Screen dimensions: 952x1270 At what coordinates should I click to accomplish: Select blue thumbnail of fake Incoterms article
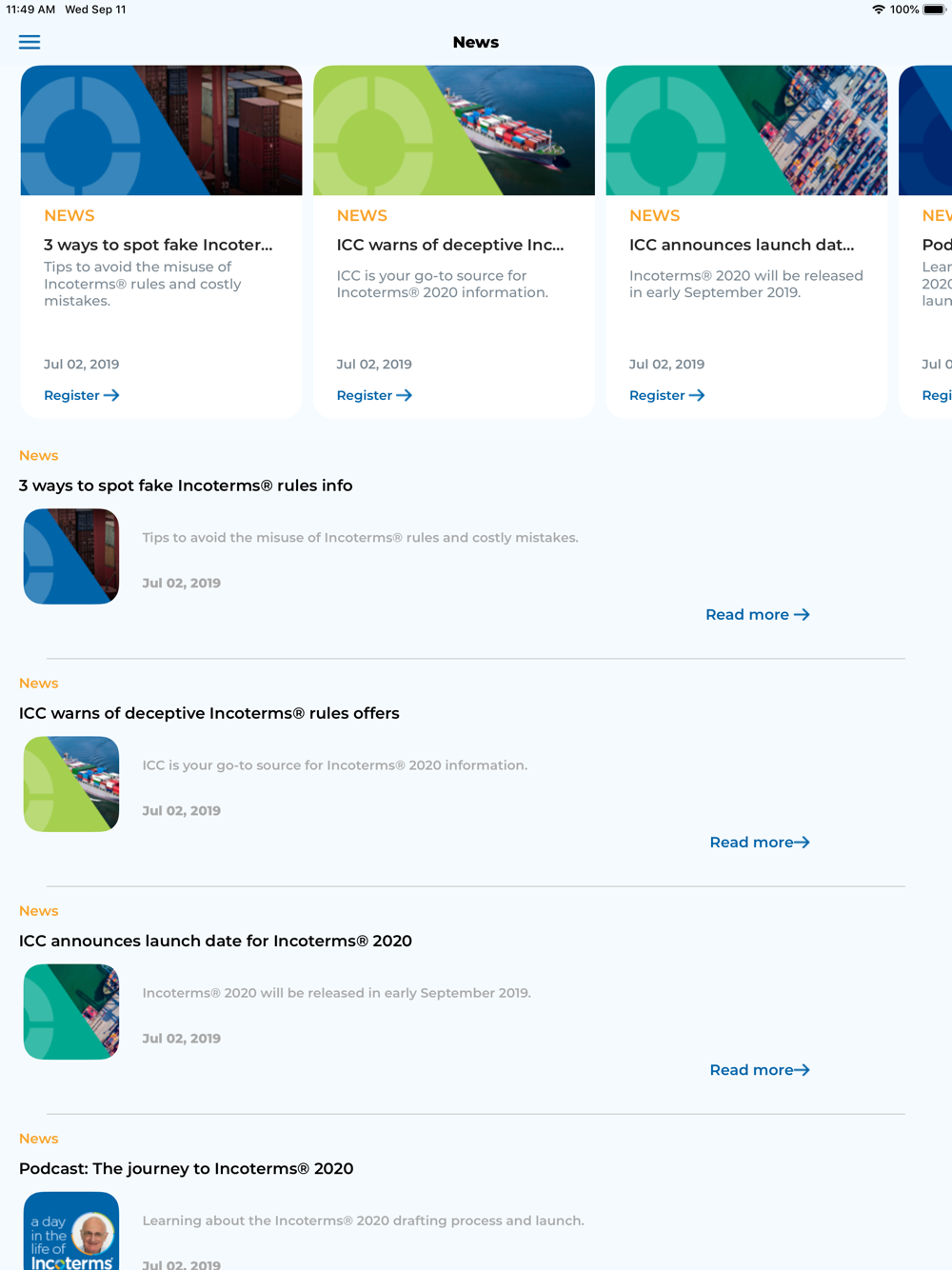point(71,556)
